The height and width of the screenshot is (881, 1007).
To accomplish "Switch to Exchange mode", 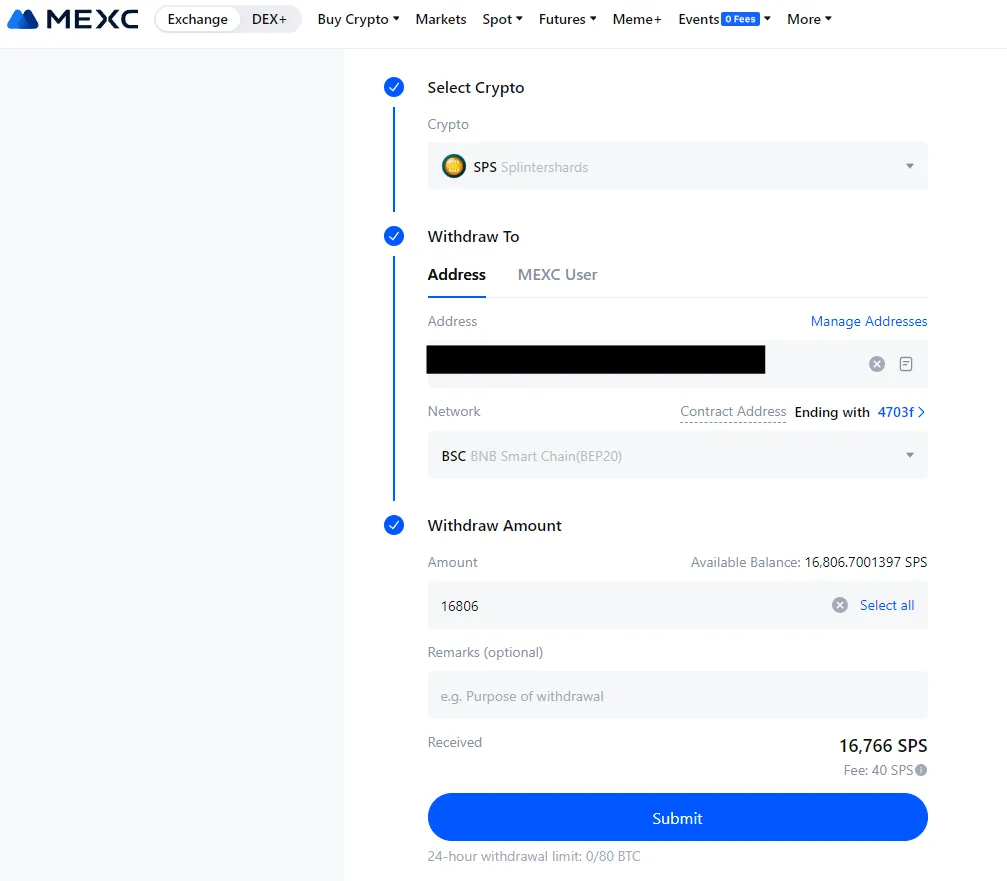I will (197, 19).
